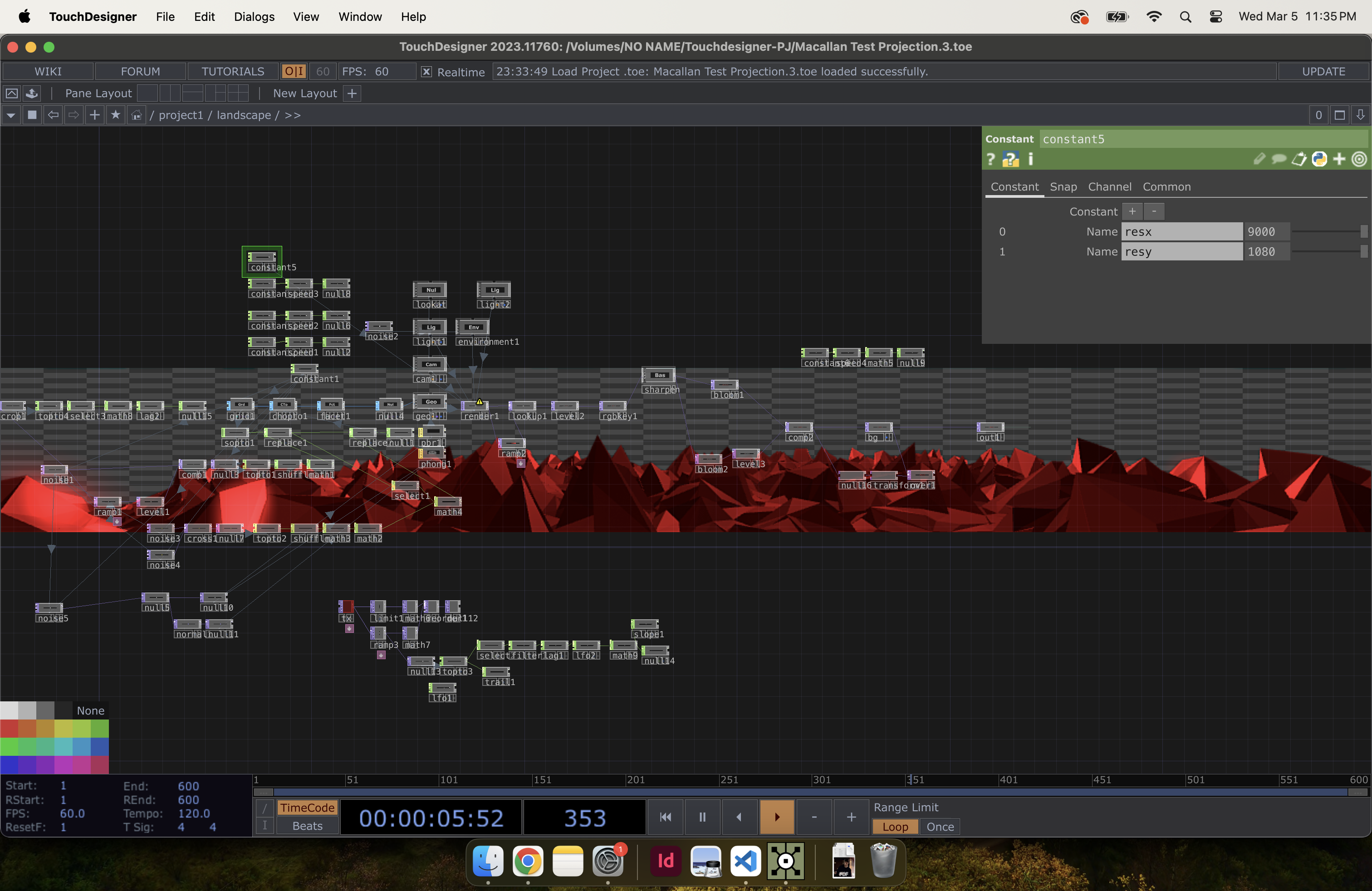Toggle the Loop range limit option
Screen dimensions: 1372x891
tap(895, 827)
